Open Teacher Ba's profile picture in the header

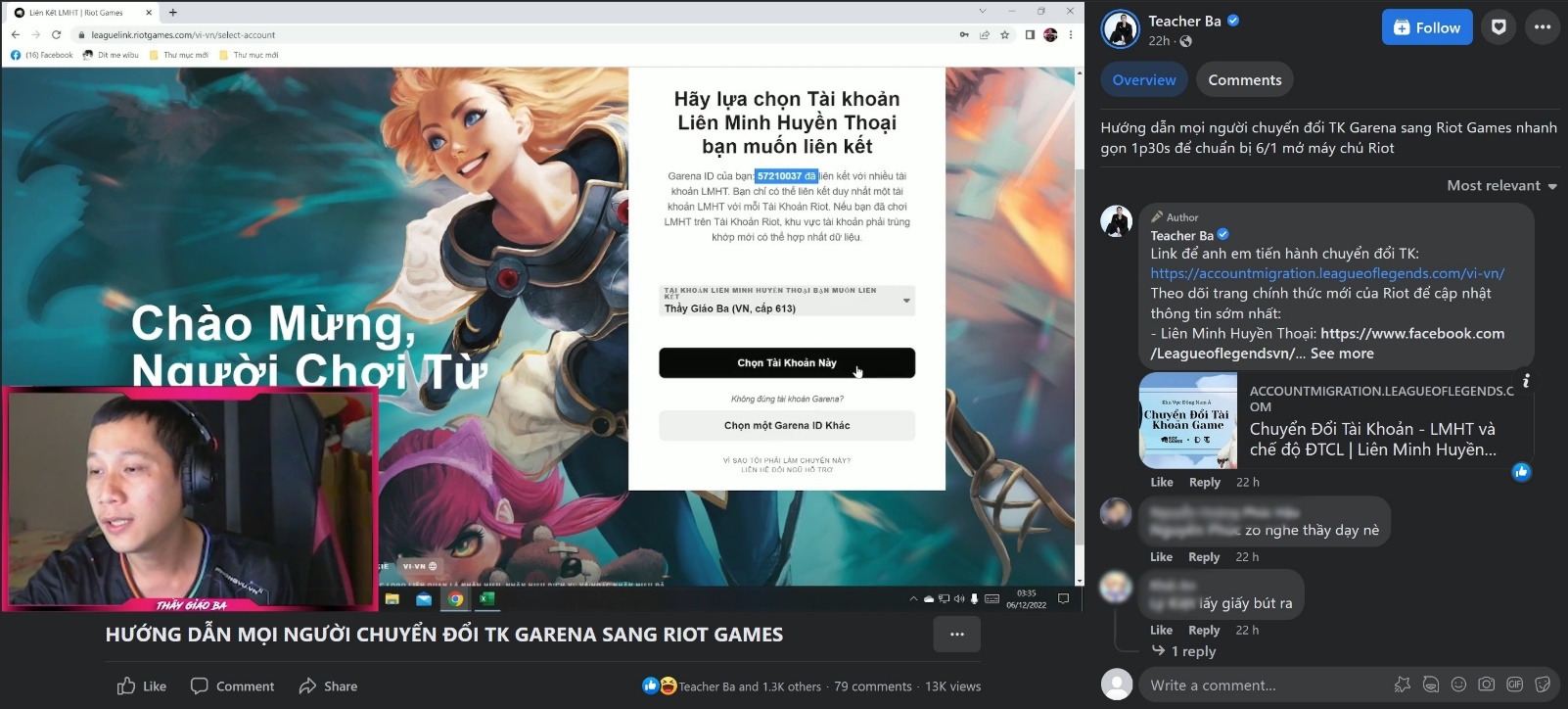tap(1121, 29)
